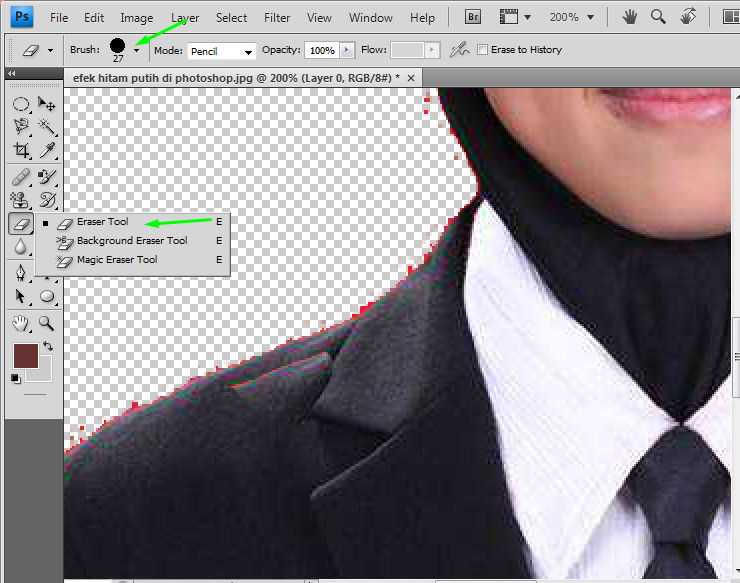Select the History Brush tool
This screenshot has height=583, width=740.
pos(47,200)
